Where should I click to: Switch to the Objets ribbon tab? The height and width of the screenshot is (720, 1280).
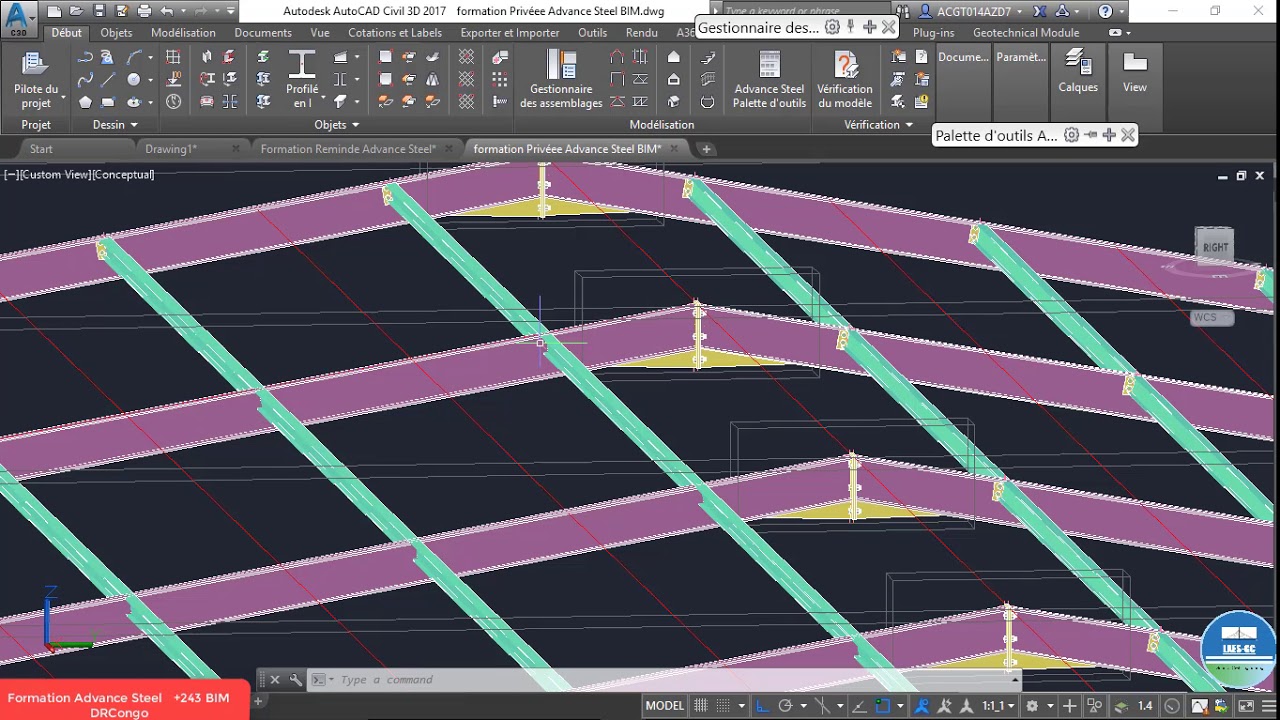[x=116, y=33]
